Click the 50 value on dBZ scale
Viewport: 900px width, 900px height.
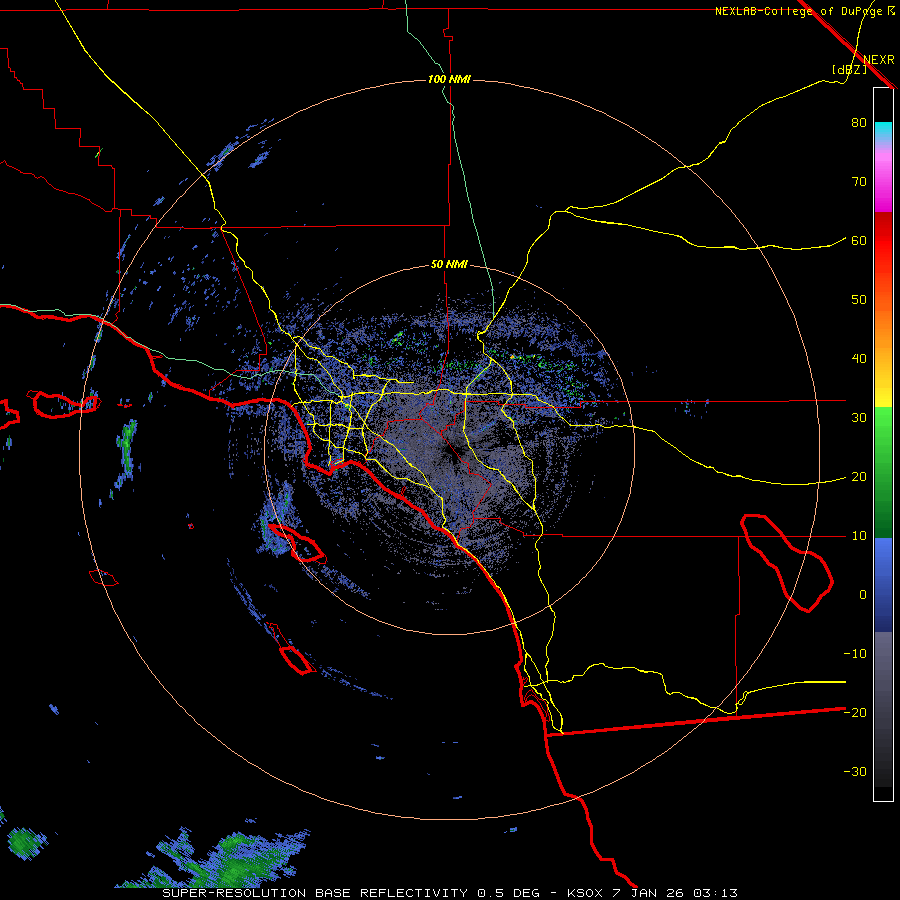click(x=859, y=300)
